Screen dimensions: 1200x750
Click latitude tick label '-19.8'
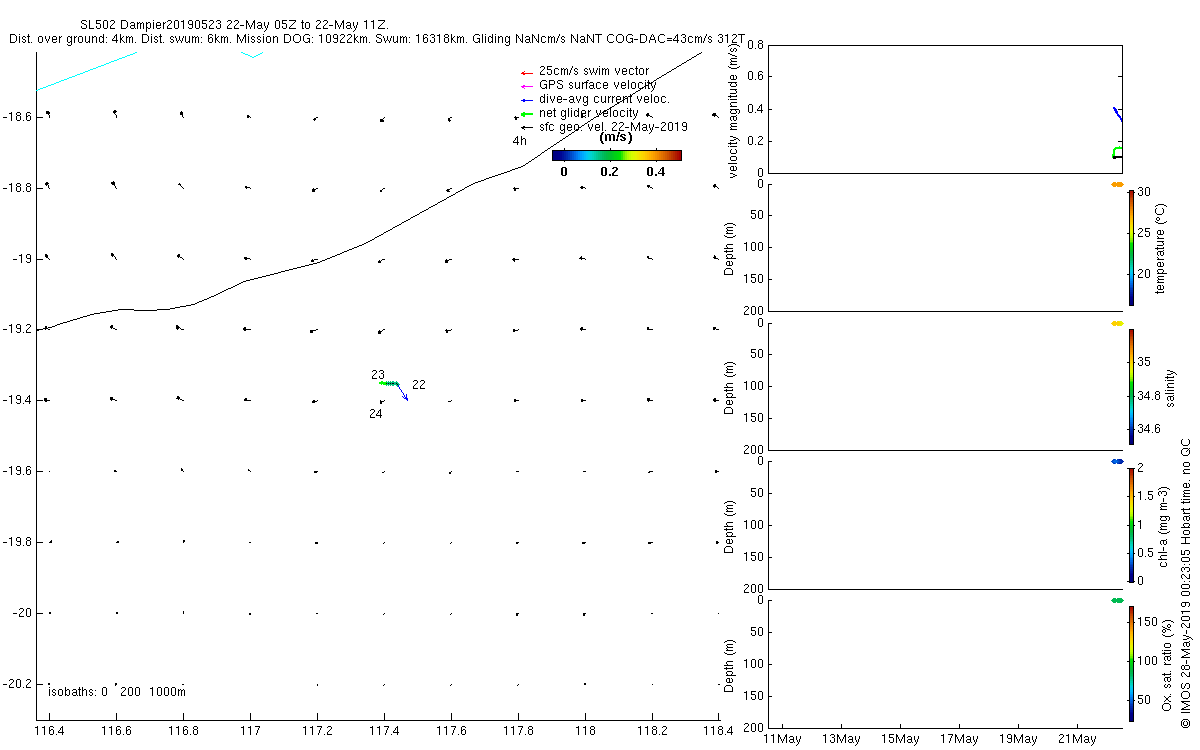[x=17, y=542]
